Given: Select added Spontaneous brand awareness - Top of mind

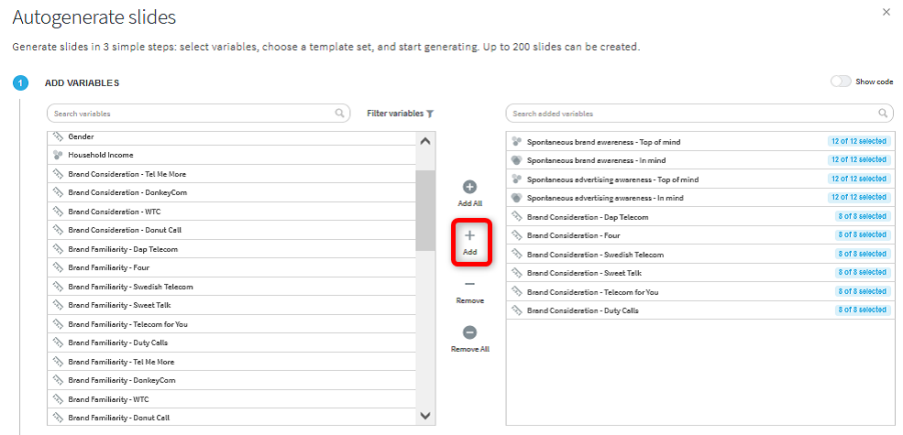Looking at the screenshot, I should [700, 142].
